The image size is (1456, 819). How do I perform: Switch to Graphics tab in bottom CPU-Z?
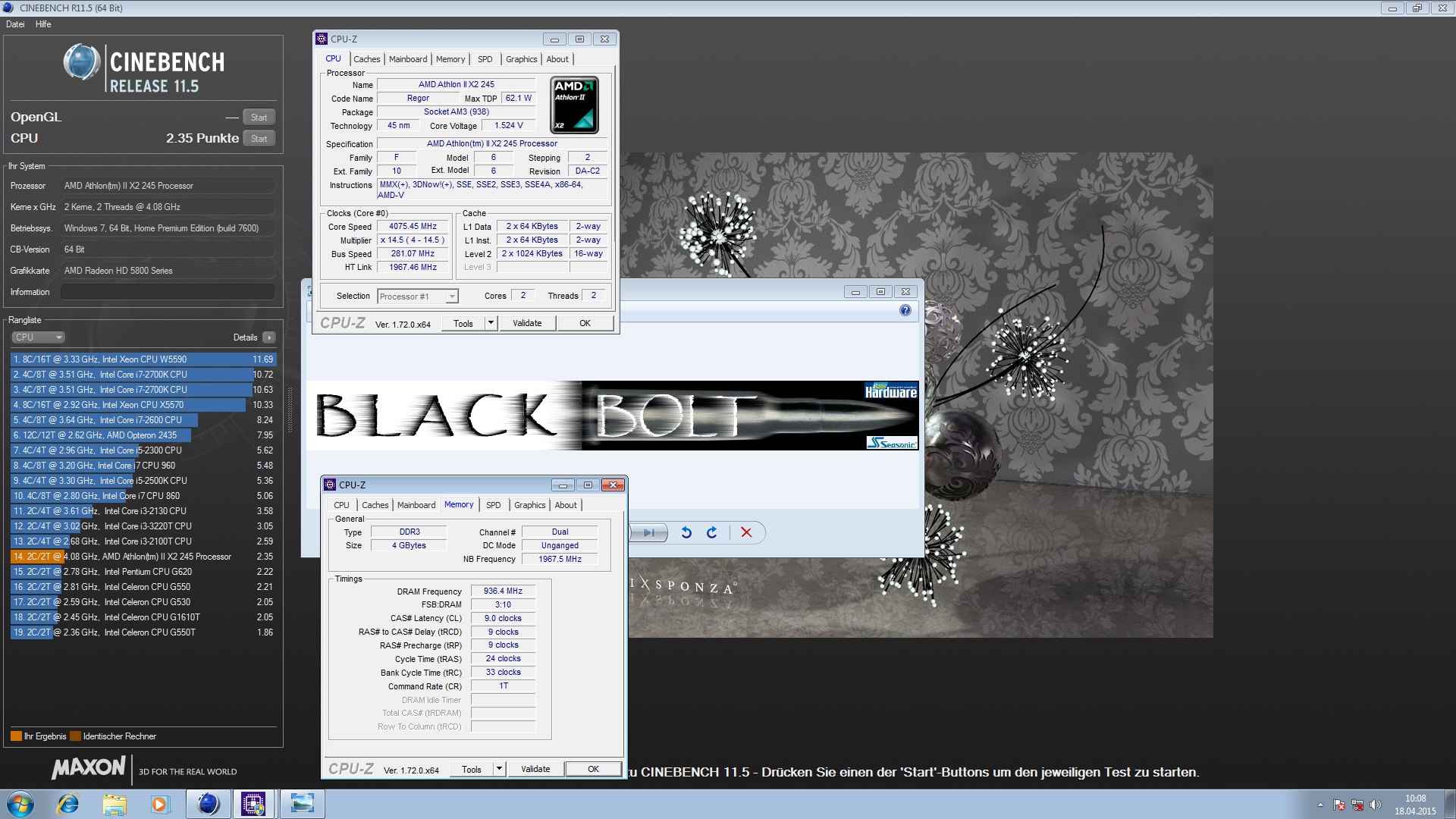530,505
